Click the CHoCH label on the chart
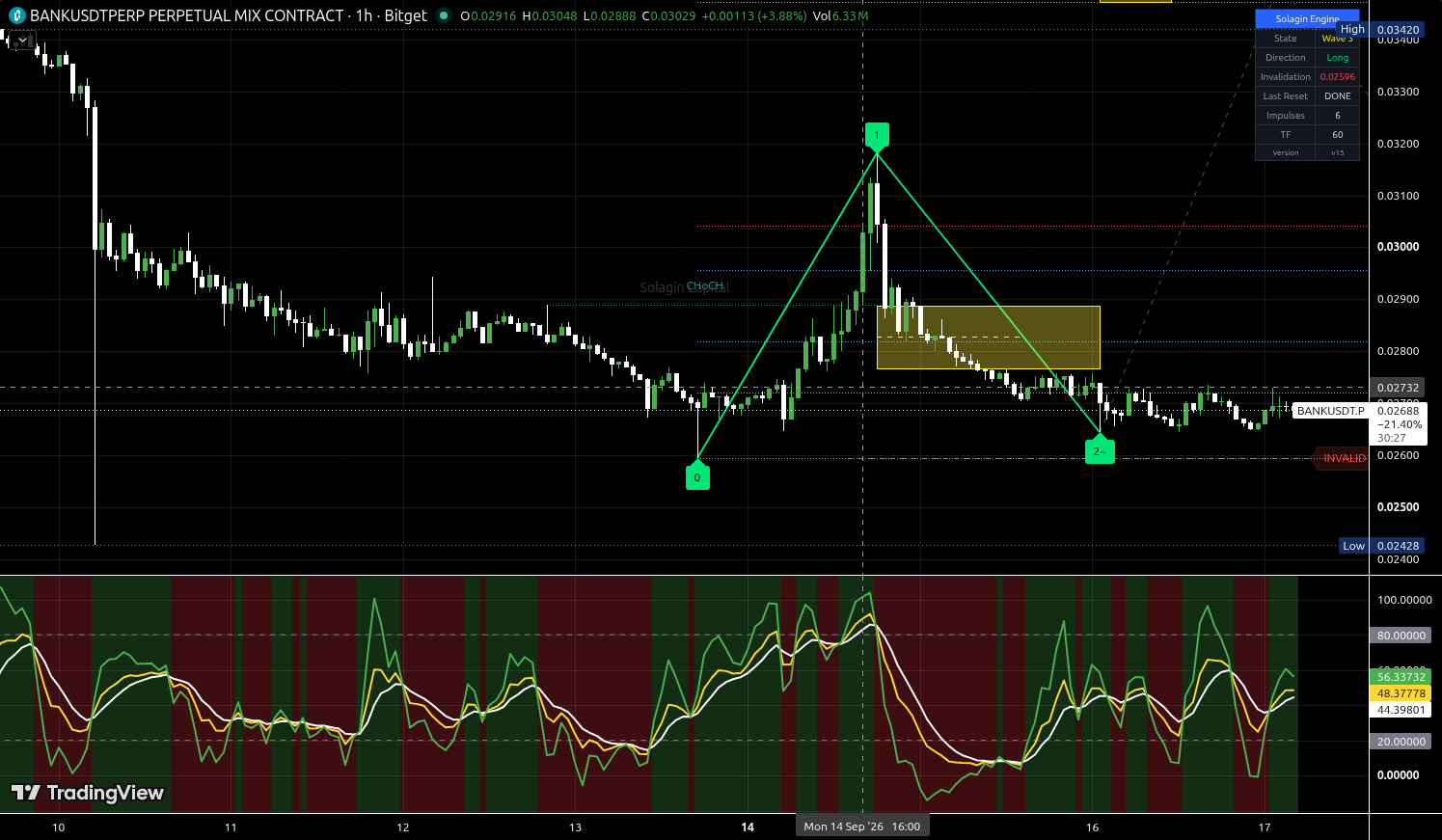This screenshot has width=1442, height=840. pos(706,286)
